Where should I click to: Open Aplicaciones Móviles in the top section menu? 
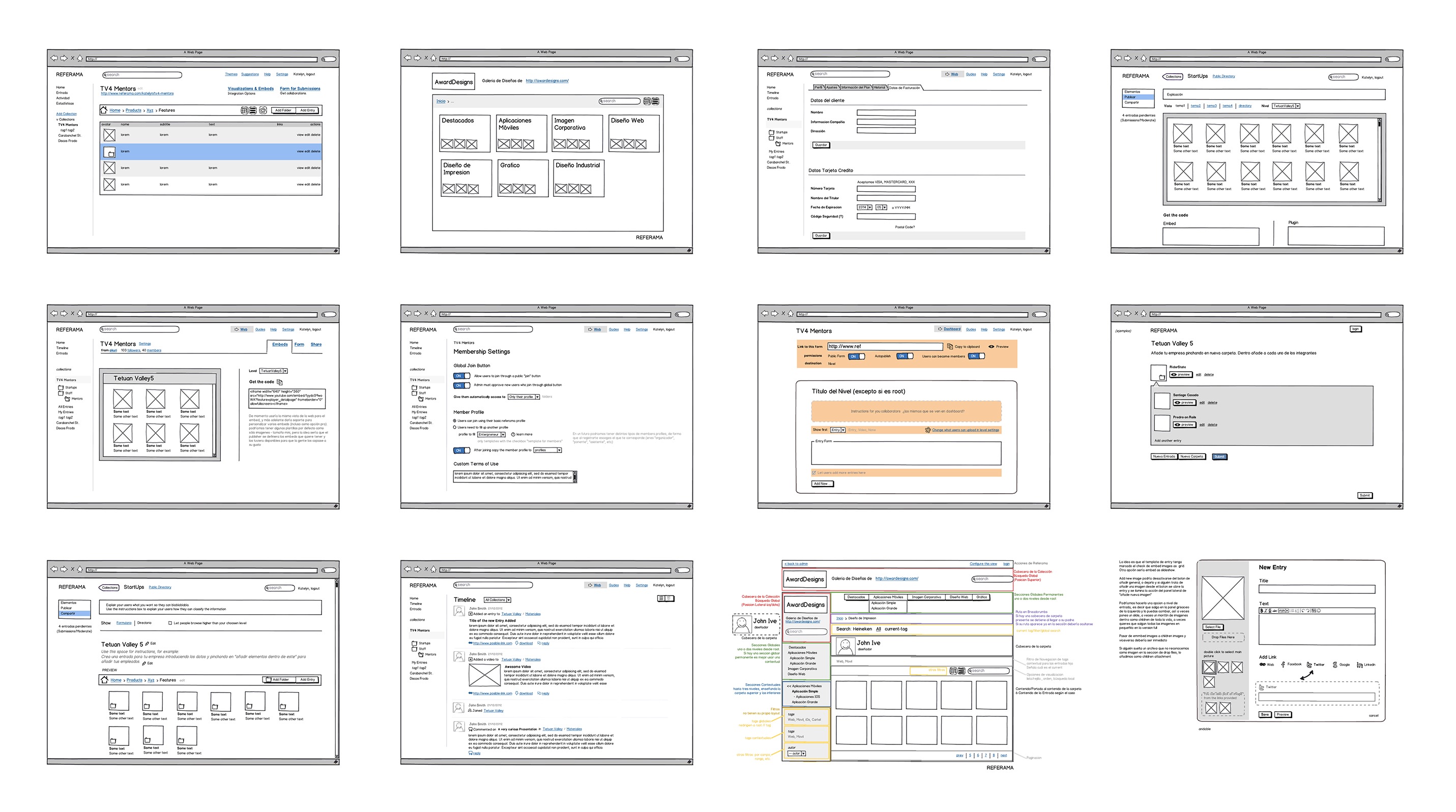click(888, 597)
